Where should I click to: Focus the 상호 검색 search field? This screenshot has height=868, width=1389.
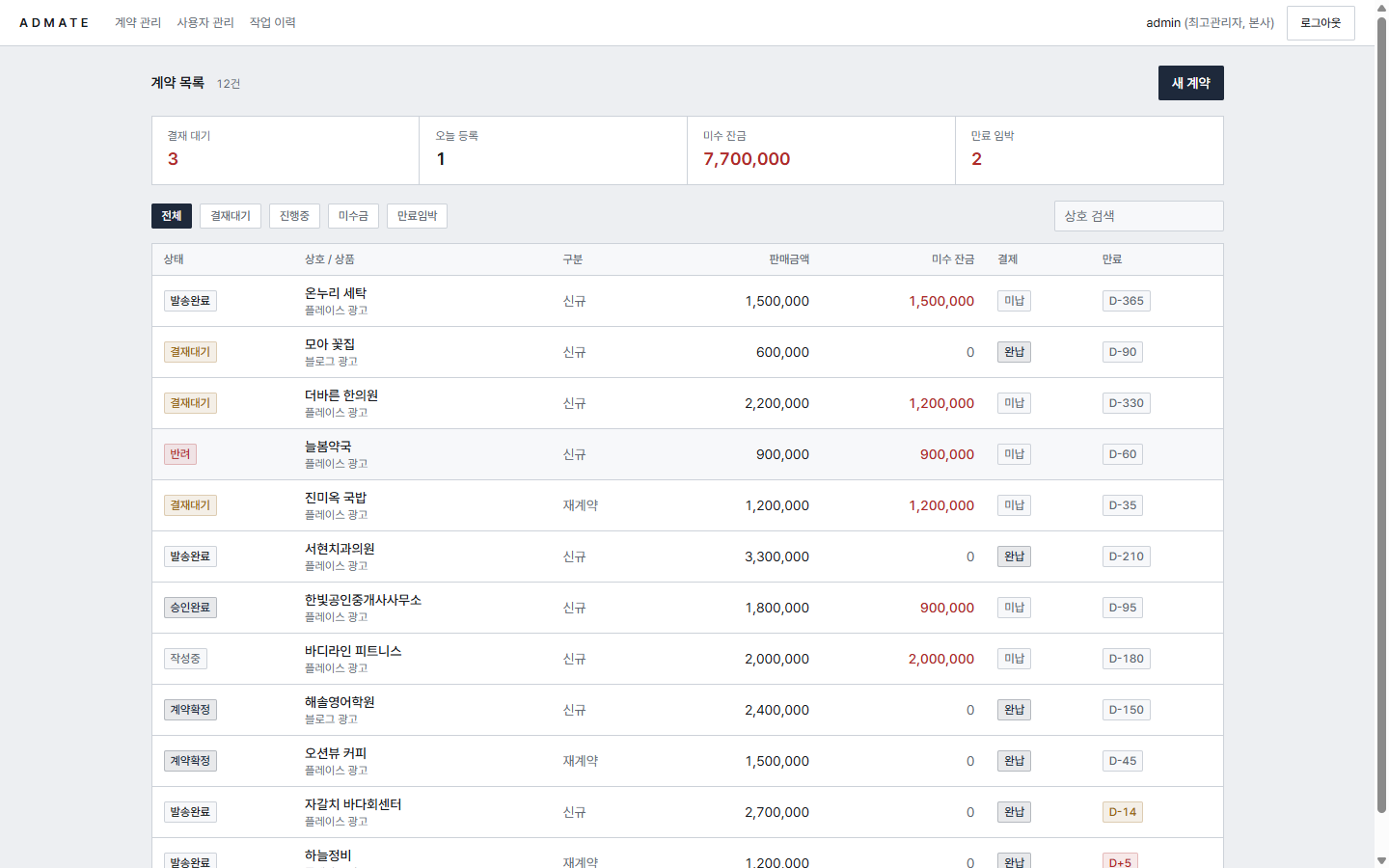(x=1138, y=216)
